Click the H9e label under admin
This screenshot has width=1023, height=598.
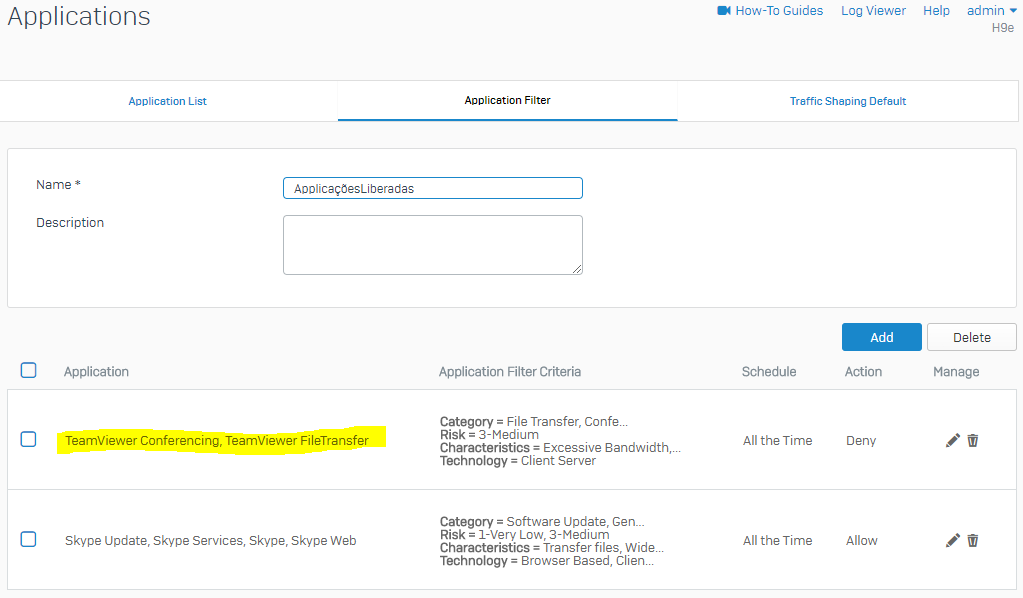point(1003,27)
